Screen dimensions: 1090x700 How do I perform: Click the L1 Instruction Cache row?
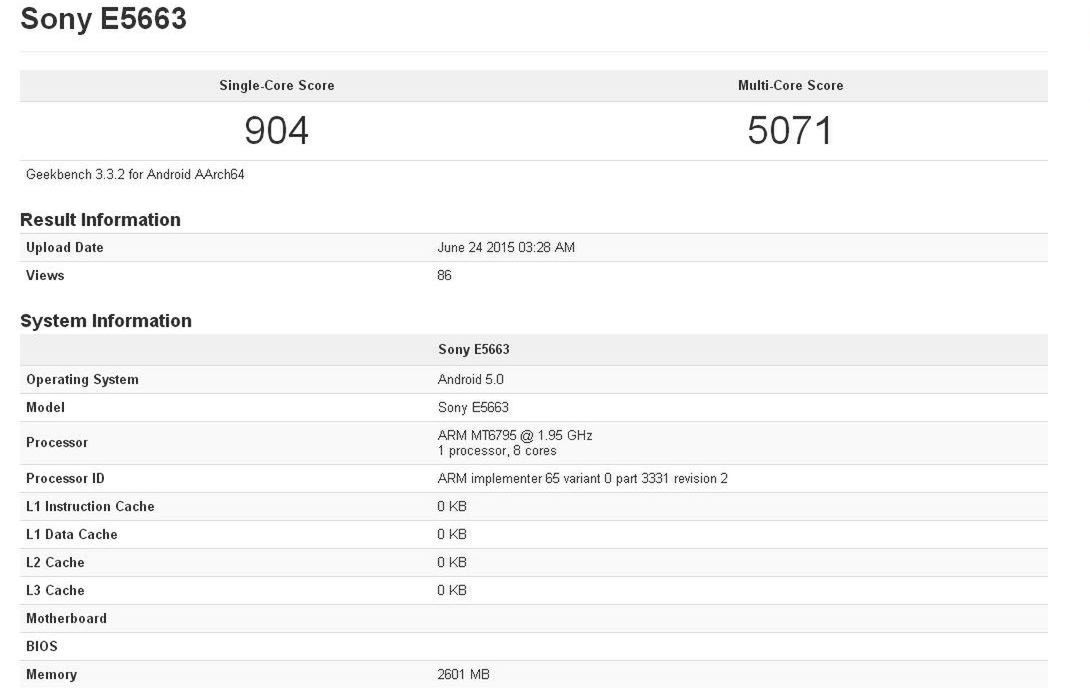(x=90, y=506)
